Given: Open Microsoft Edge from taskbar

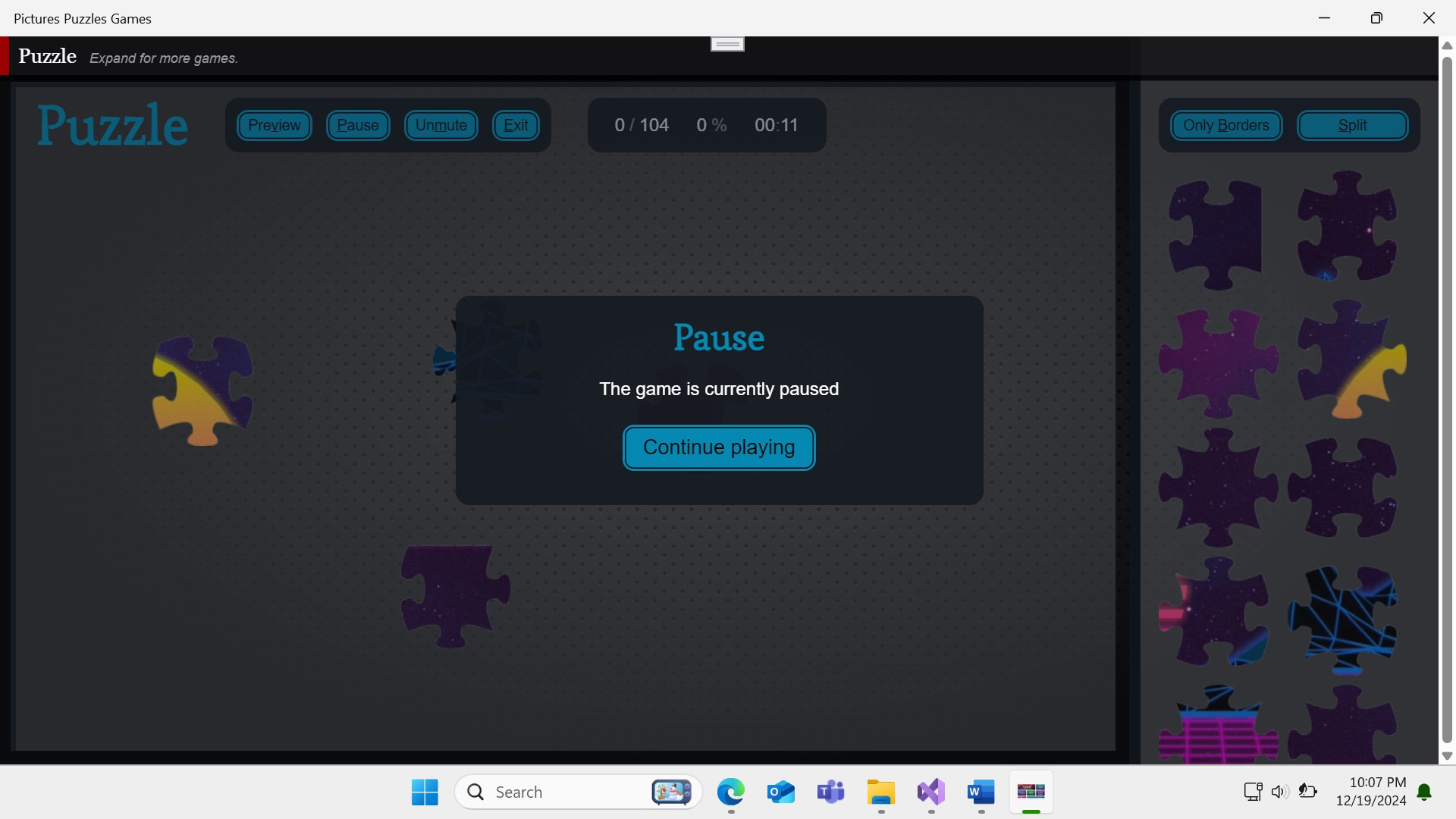Looking at the screenshot, I should click(730, 792).
